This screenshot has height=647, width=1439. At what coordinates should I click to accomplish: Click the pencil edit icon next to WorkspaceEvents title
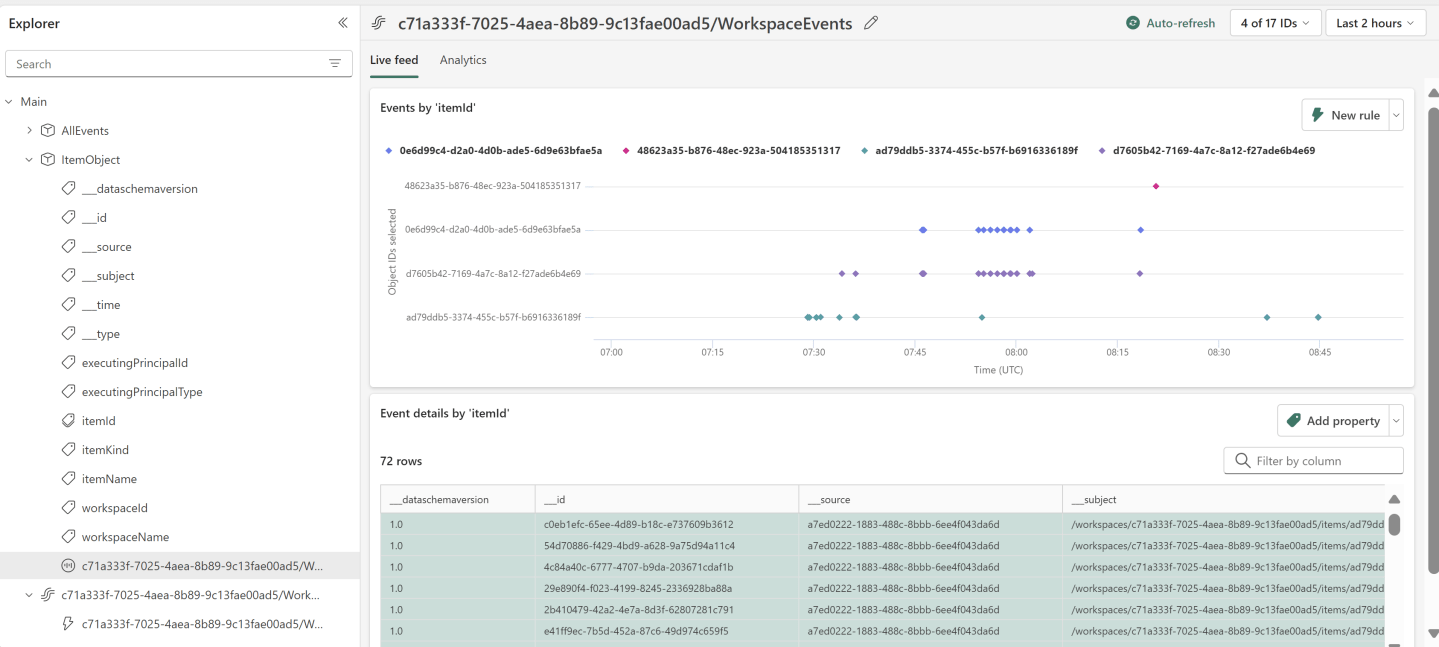click(x=869, y=22)
